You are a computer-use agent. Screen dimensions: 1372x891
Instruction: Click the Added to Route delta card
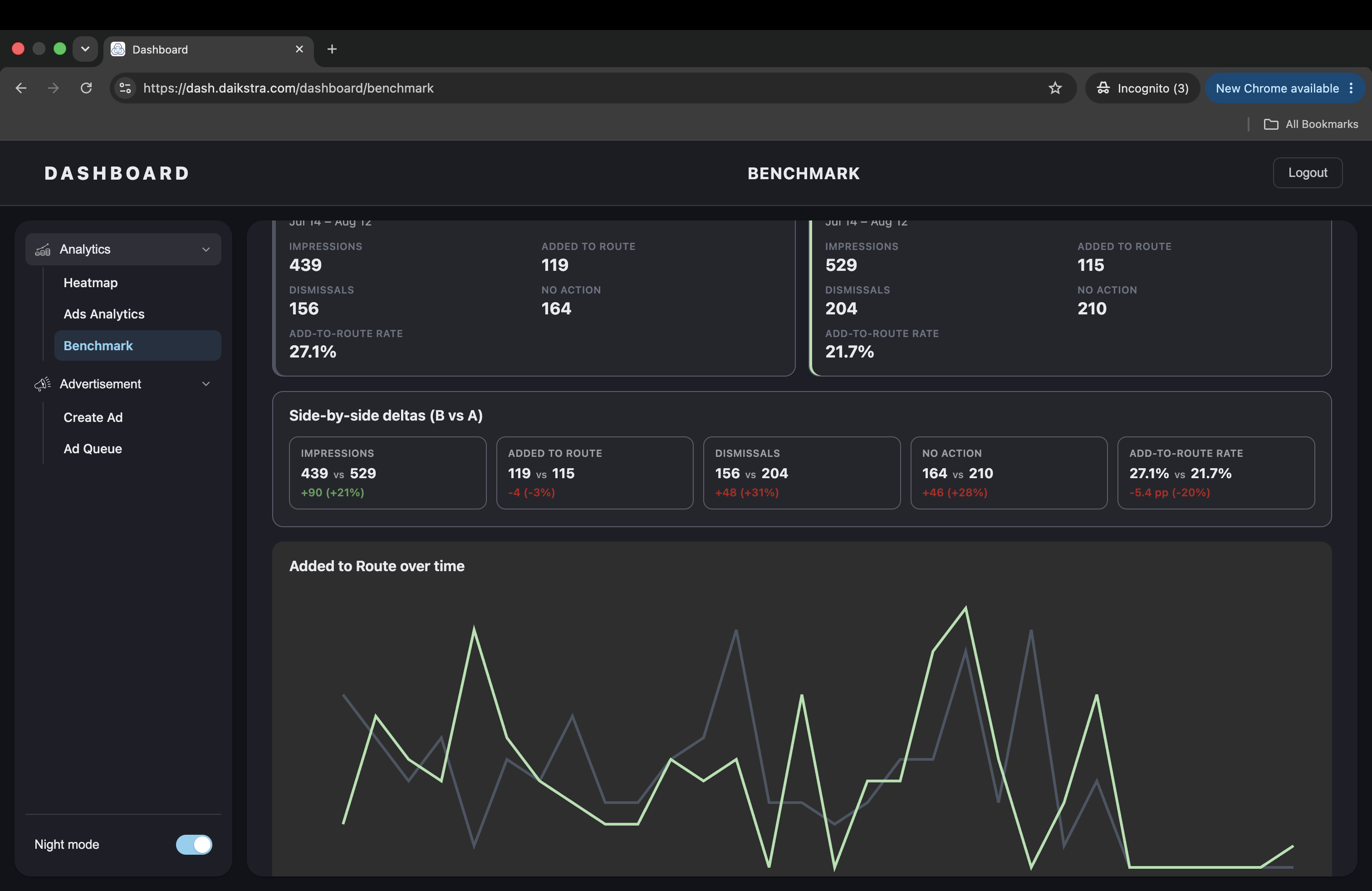click(594, 473)
